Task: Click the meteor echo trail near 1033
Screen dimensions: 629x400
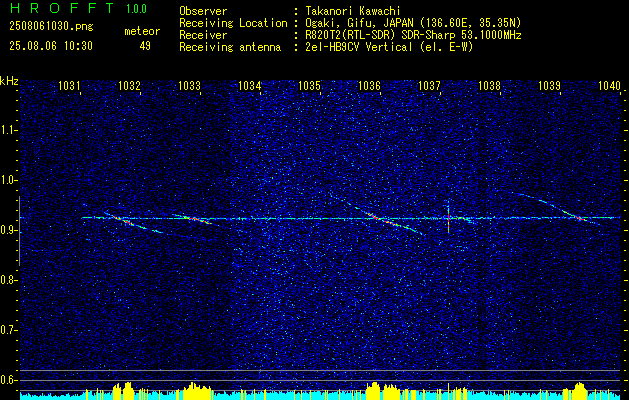Action: (x=195, y=219)
